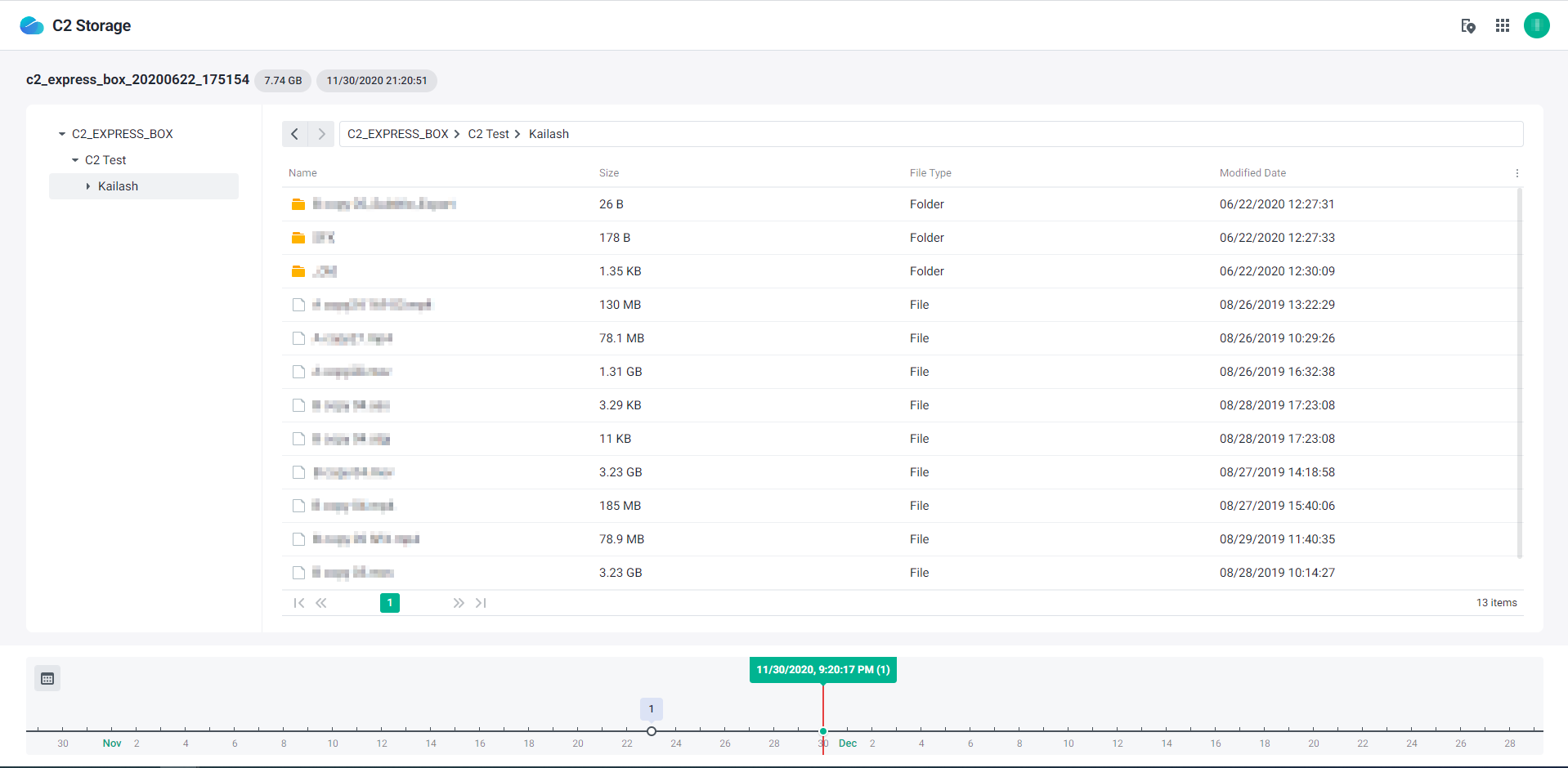
Task: Click the folder icon of the 26 B folder
Action: 298,203
